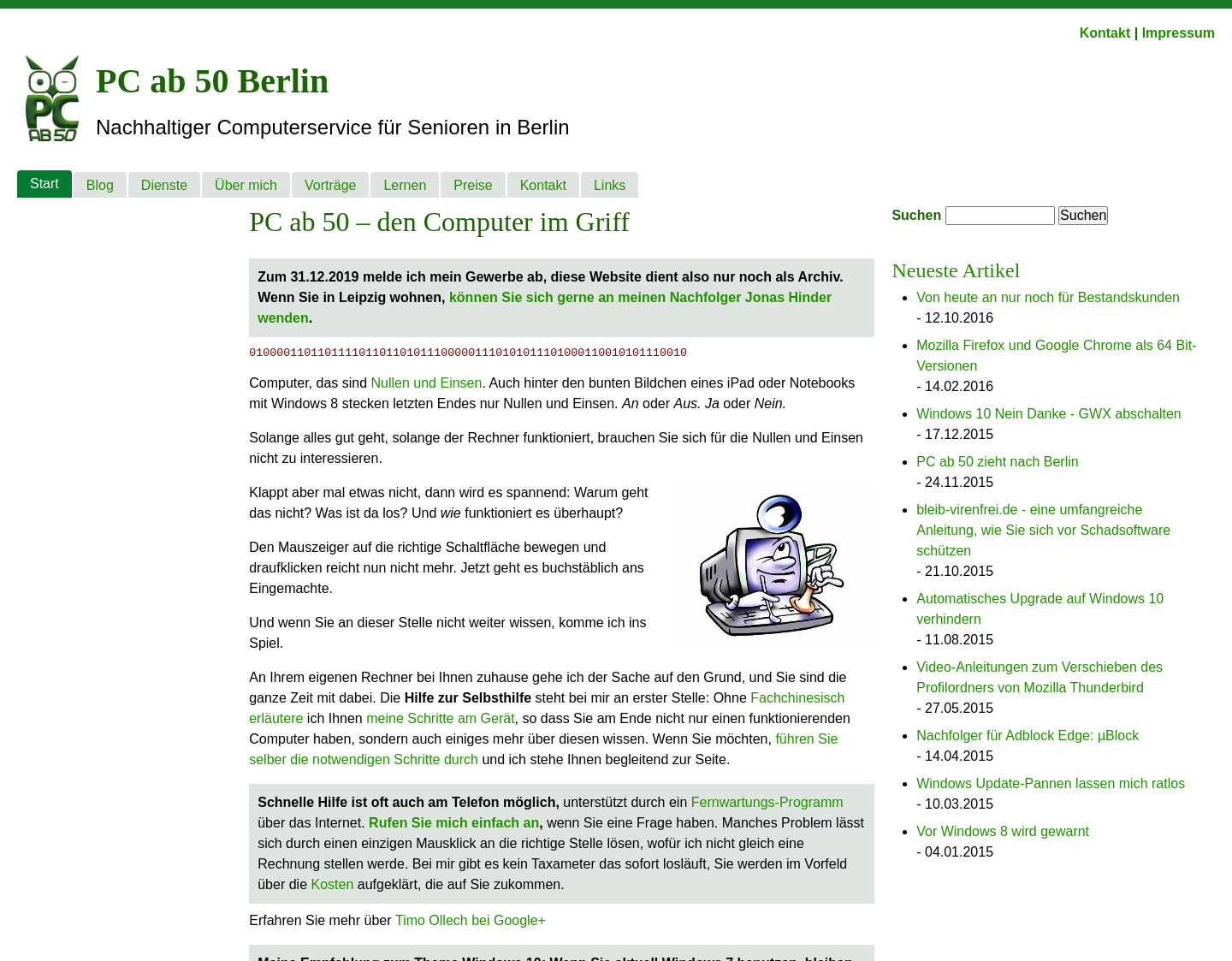Screen dimensions: 1232x961
Task: Open the Lernen tab
Action: (405, 185)
